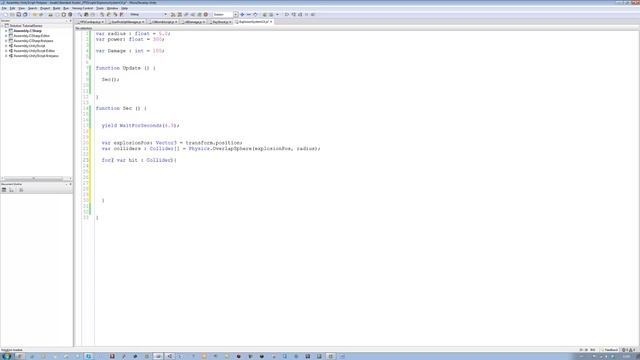This screenshot has width=640, height=360.
Task: Close the ExplosionSystem script tab
Action: click(271, 22)
